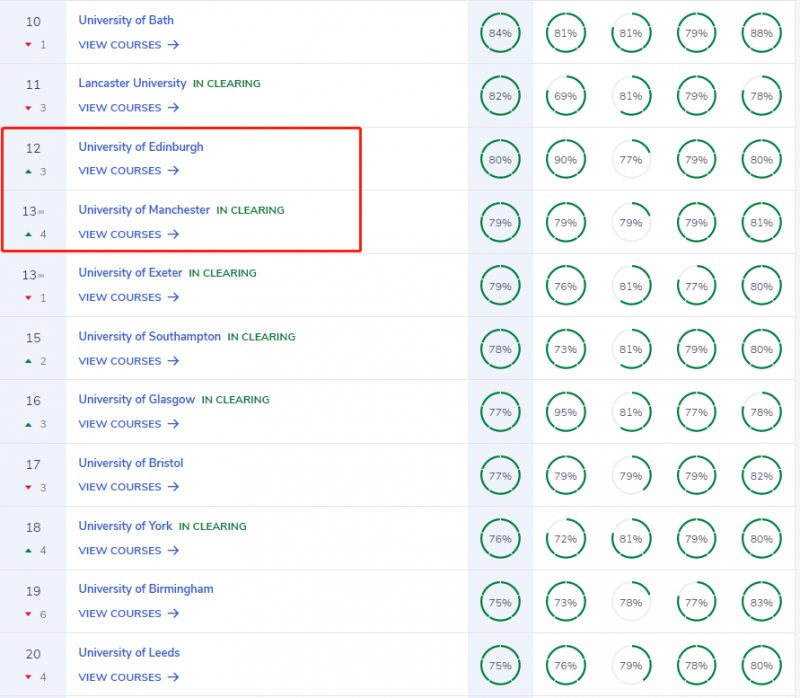The width and height of the screenshot is (800, 698).
Task: Click View Courses for University of Glasgow
Action: 129,424
